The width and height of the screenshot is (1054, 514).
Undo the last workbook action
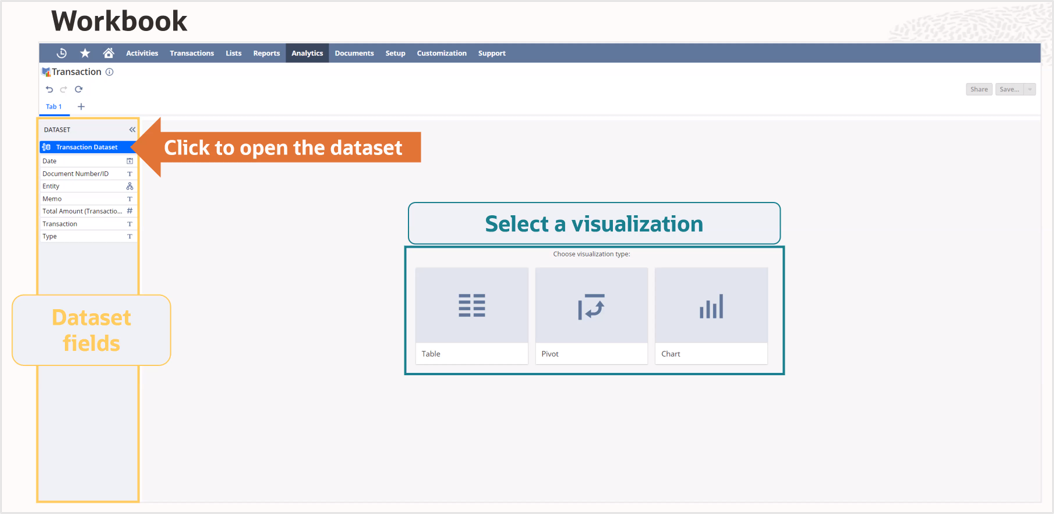tap(49, 89)
